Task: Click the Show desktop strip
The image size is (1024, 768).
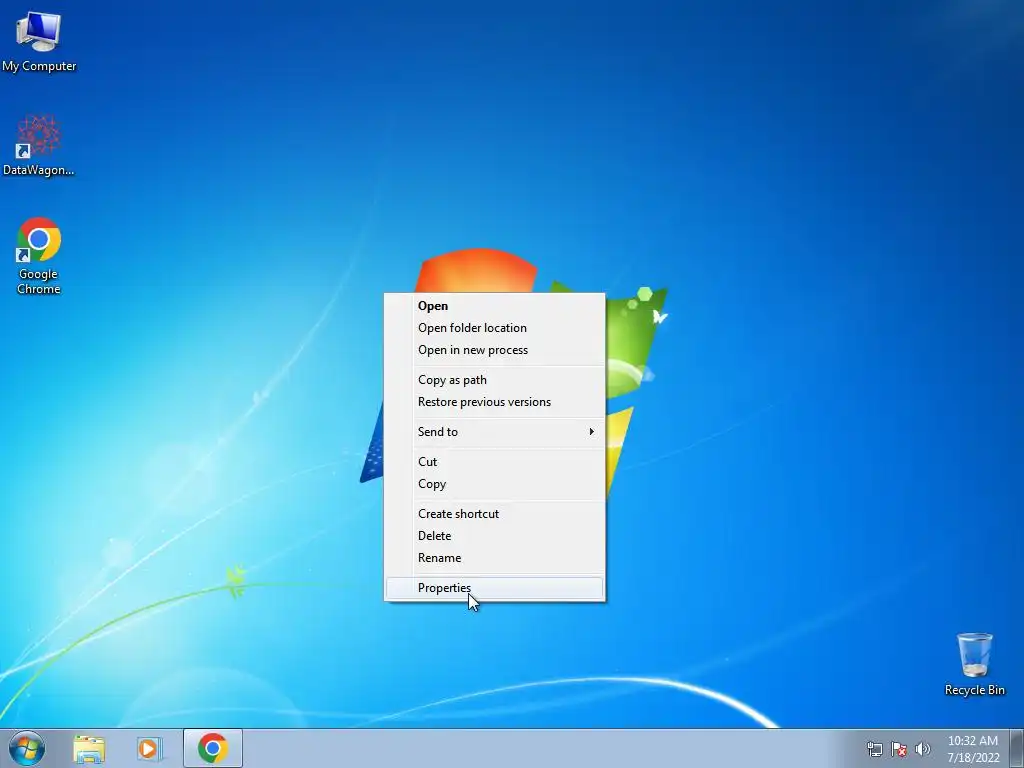Action: pos(1017,748)
